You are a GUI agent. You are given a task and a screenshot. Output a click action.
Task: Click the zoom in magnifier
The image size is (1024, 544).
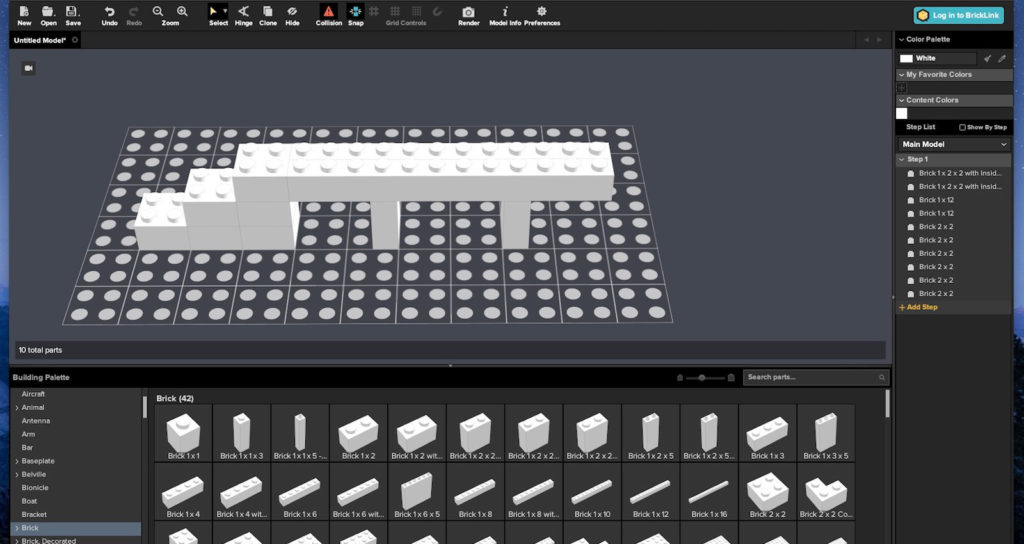pos(182,11)
